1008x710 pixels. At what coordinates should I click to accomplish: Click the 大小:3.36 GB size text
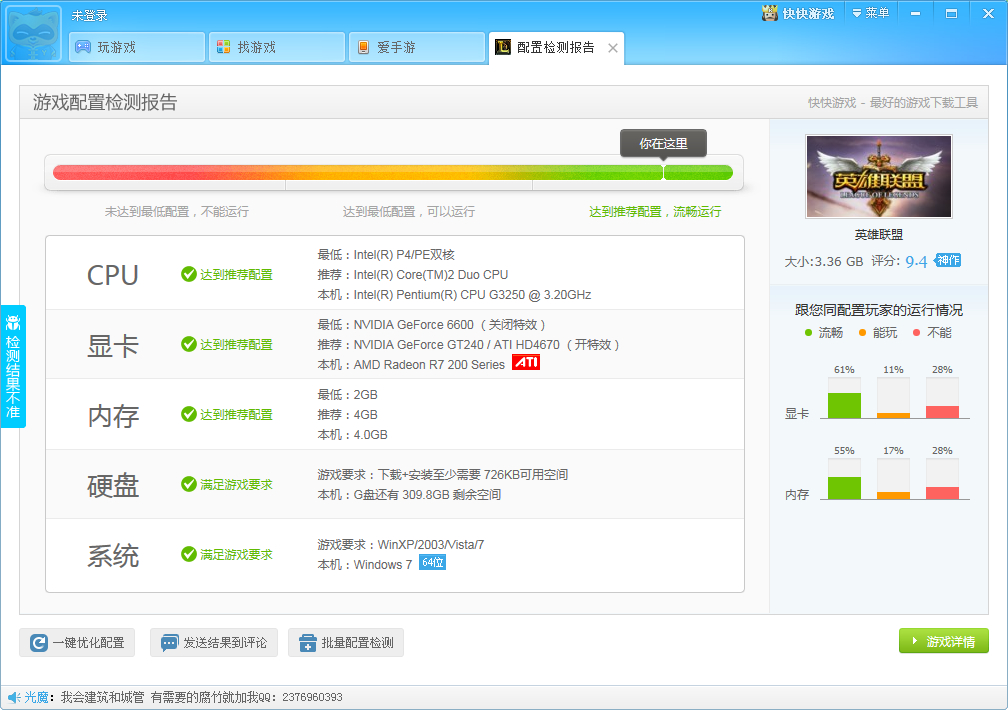pyautogui.click(x=824, y=262)
